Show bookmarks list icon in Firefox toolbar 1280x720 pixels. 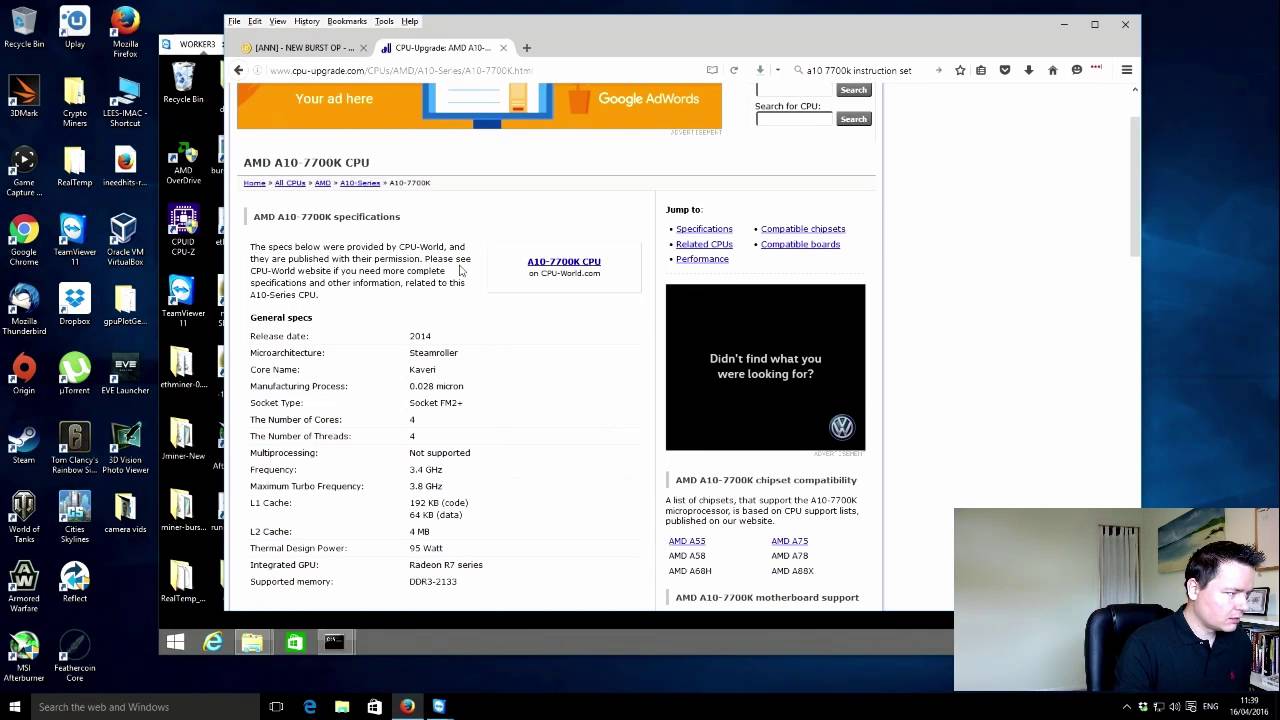pyautogui.click(x=981, y=70)
